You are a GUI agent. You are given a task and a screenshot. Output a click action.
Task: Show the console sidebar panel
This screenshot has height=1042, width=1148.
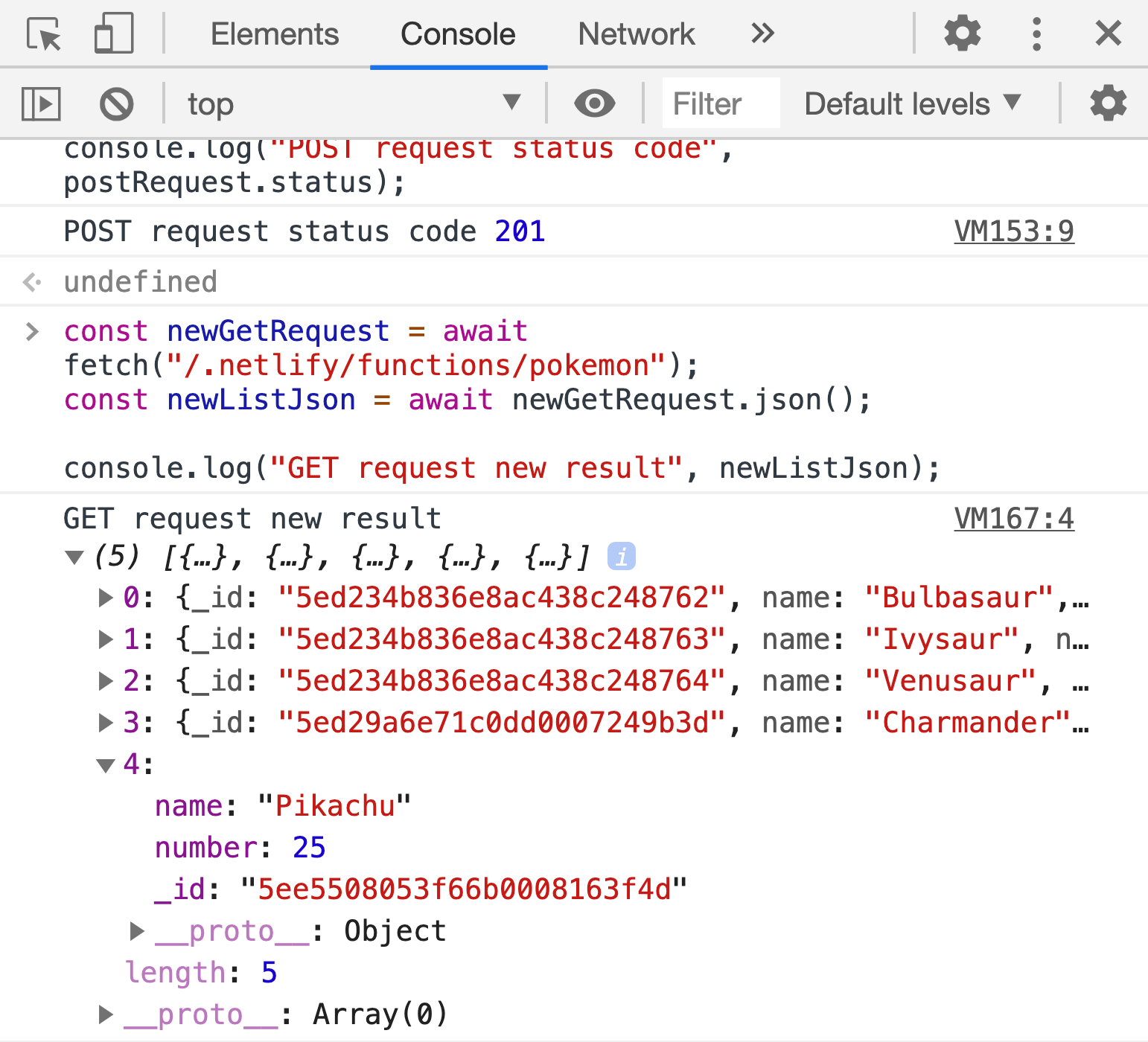click(x=40, y=103)
